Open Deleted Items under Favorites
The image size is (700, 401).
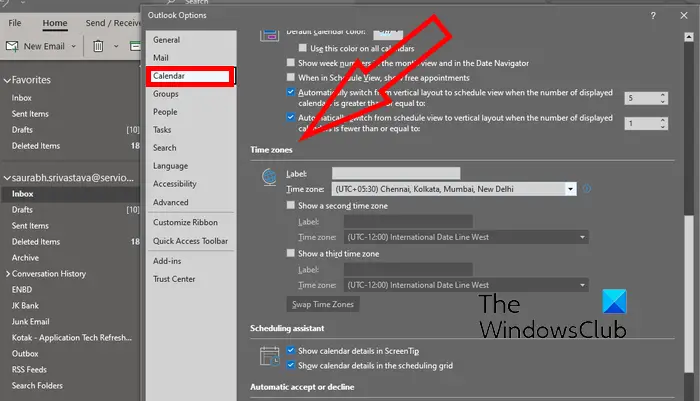click(x=36, y=146)
